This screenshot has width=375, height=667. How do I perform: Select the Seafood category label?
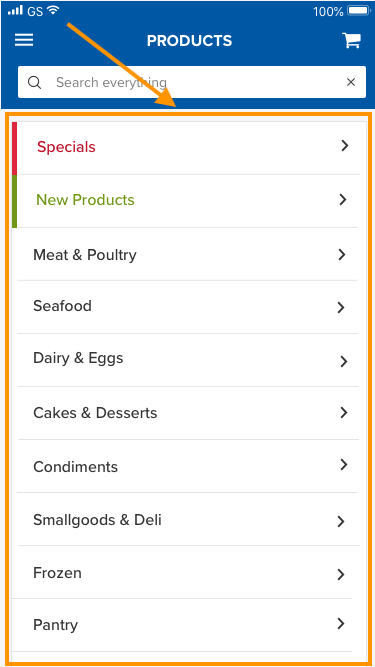pyautogui.click(x=62, y=306)
